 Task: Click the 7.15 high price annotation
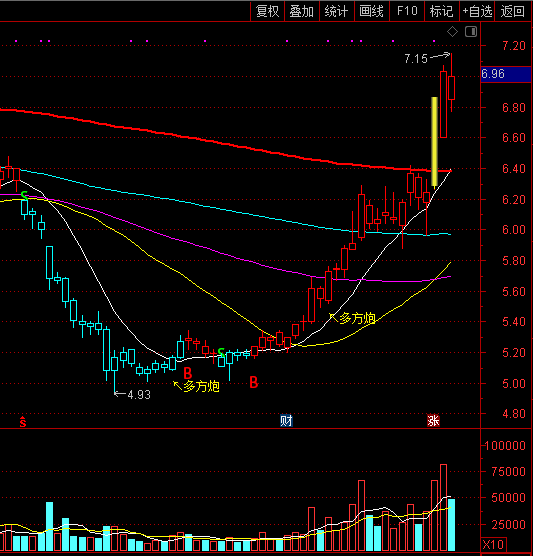(416, 59)
